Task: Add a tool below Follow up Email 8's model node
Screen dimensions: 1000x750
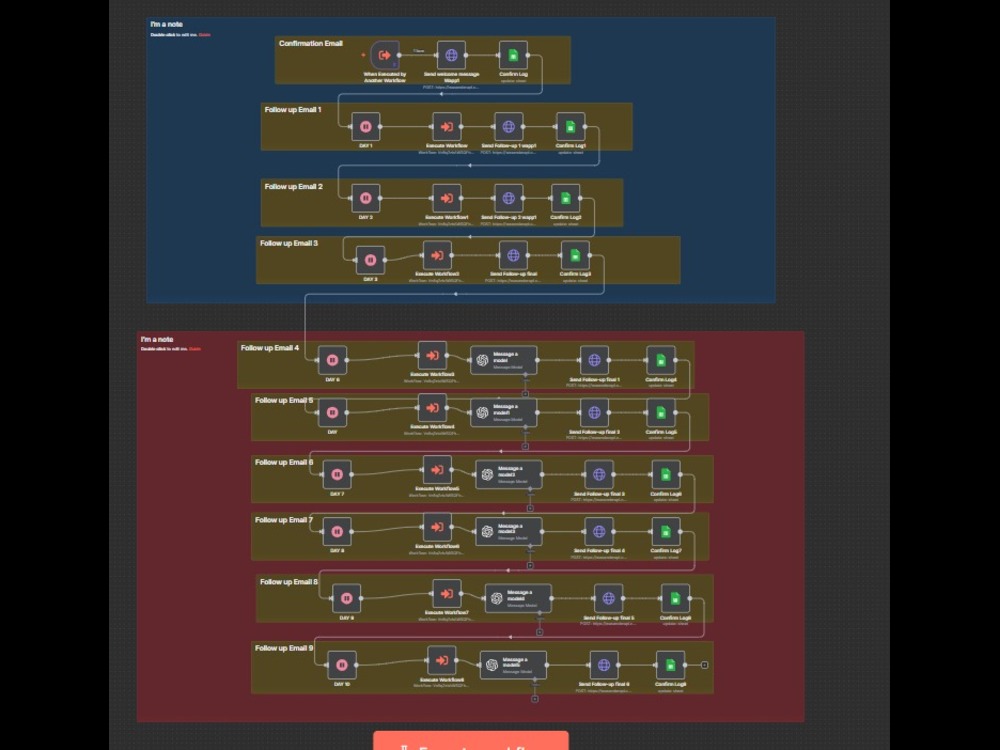Action: pos(540,632)
